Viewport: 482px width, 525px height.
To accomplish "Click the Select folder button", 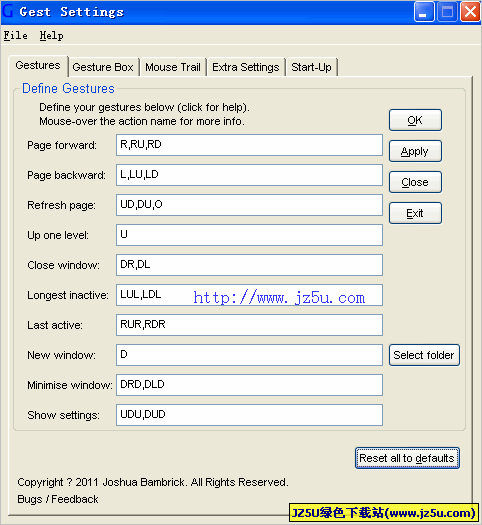I will pos(424,355).
